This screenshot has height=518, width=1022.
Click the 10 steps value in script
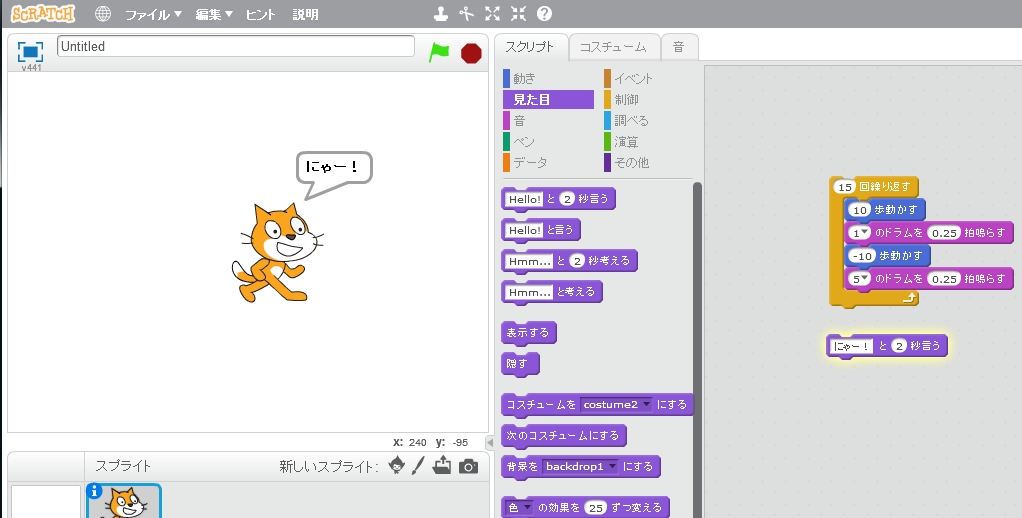[860, 210]
